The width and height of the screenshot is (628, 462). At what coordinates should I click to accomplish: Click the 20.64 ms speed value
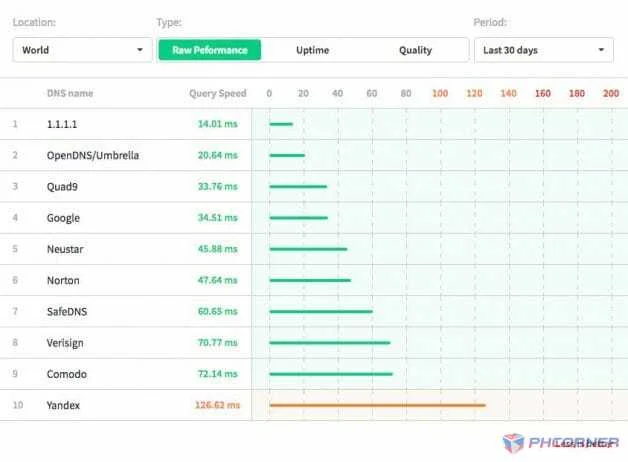pos(217,155)
